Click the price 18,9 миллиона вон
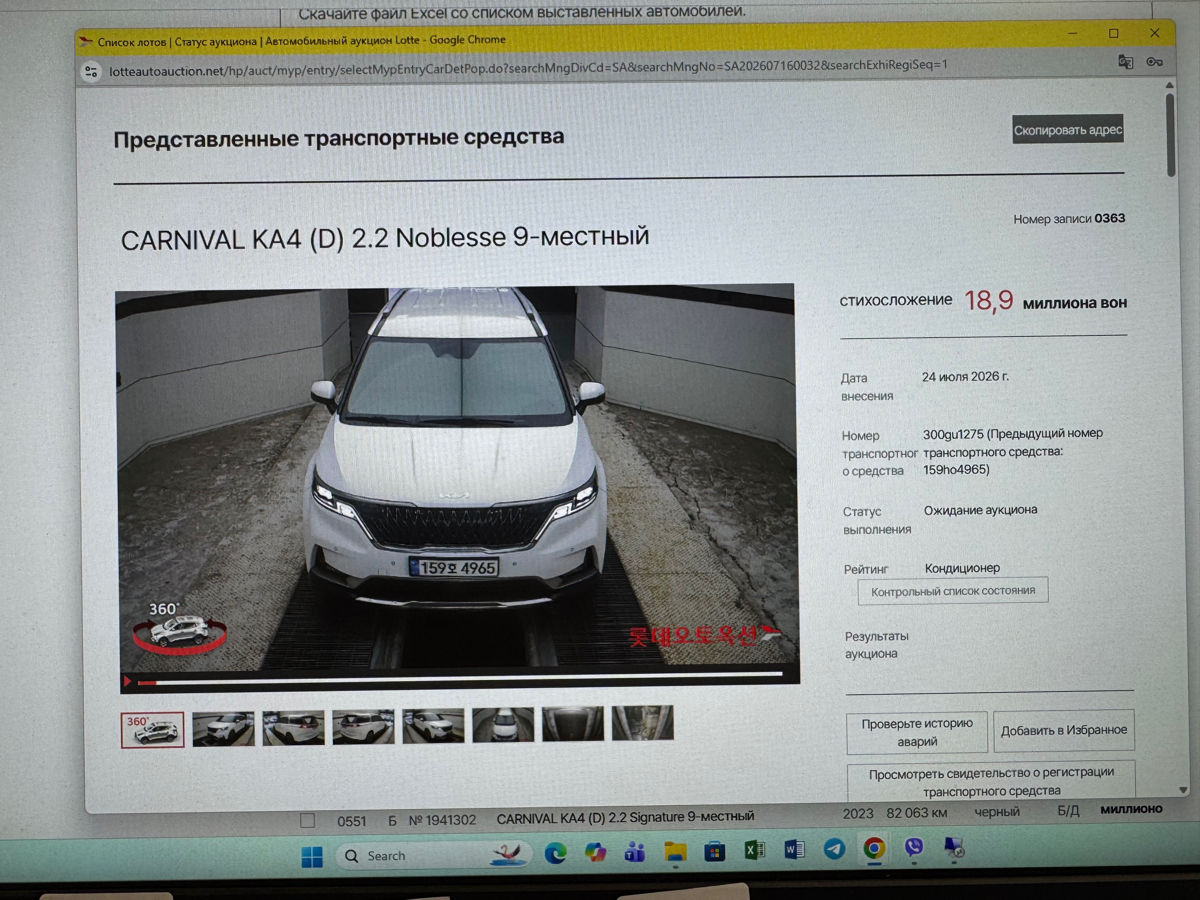The height and width of the screenshot is (900, 1200). tap(1045, 301)
